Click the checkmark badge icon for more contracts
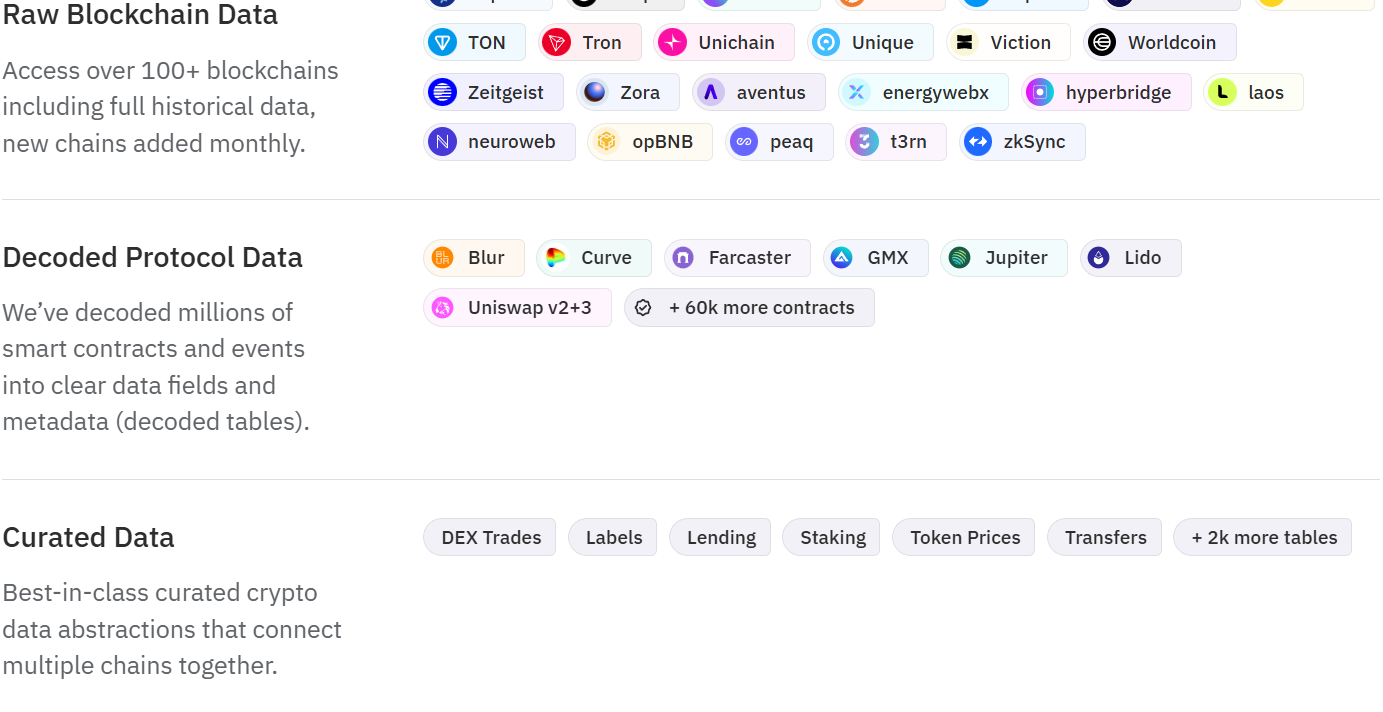Viewport: 1383px width, 712px height. [643, 308]
